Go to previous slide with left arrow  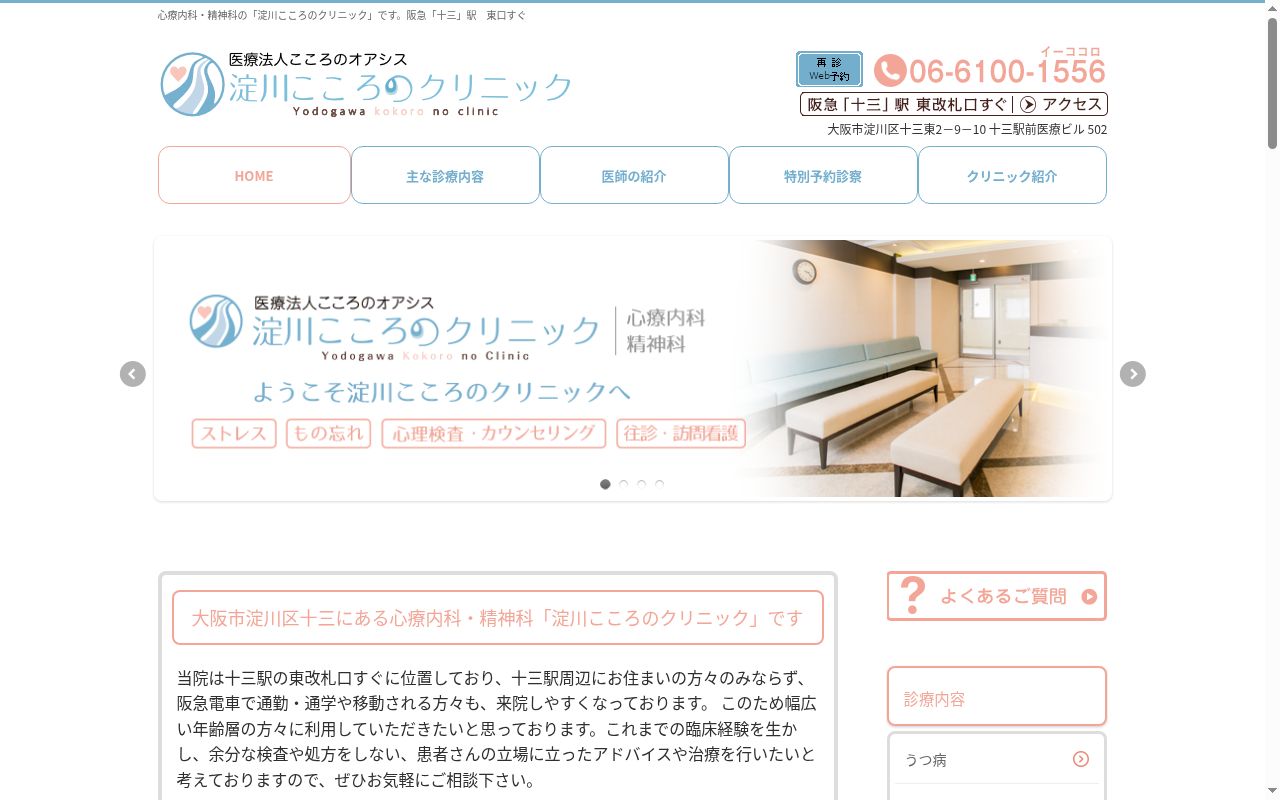pyautogui.click(x=133, y=374)
